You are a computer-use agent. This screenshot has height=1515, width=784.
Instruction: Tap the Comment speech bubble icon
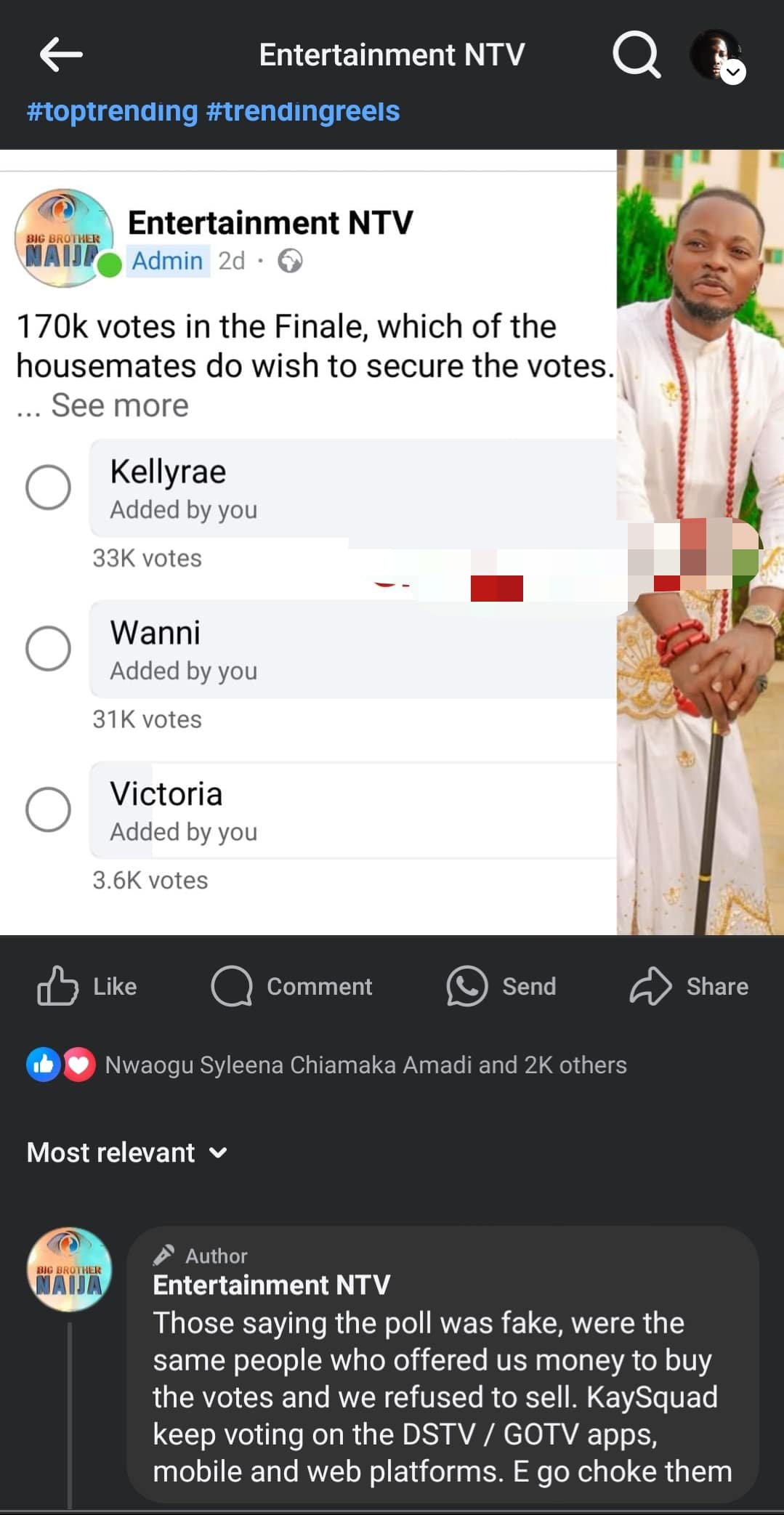tap(232, 986)
